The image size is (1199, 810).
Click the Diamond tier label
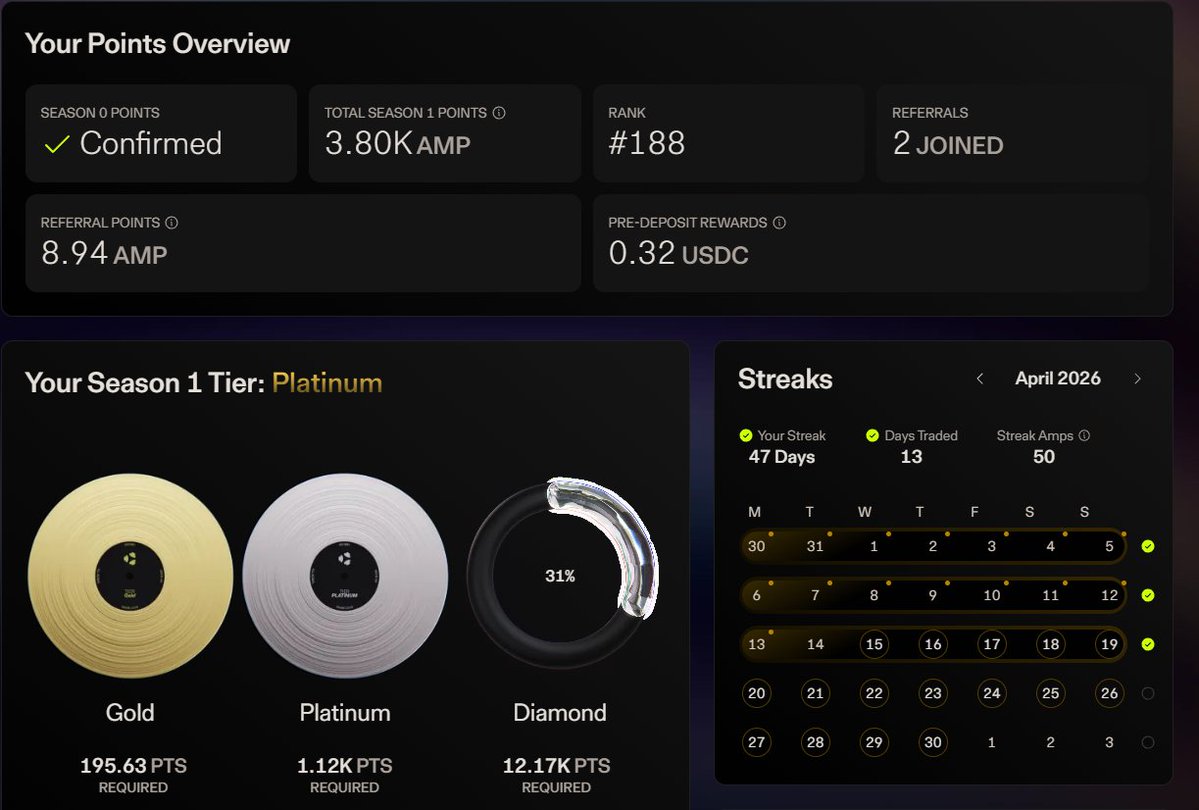click(x=560, y=713)
